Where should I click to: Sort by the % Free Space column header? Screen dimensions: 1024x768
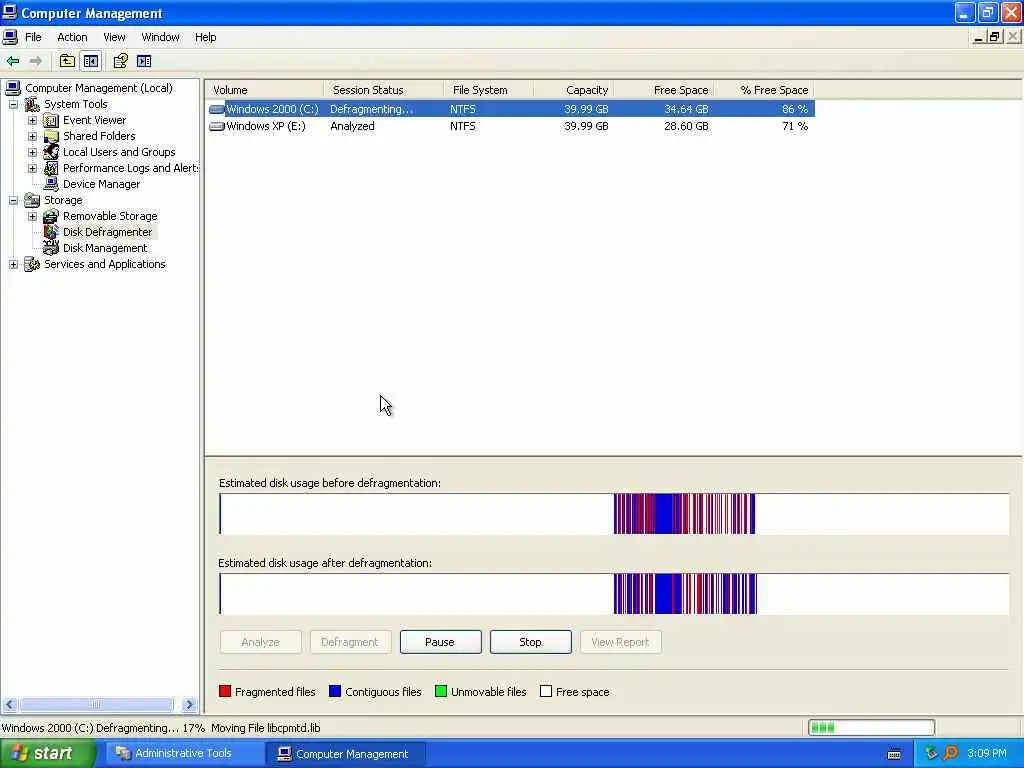click(x=764, y=90)
